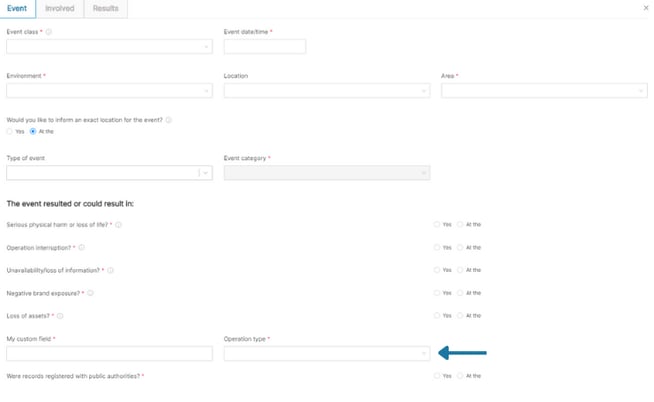Select Yes for Serious physical harm
Viewport: 654px width, 402px height.
(x=437, y=225)
